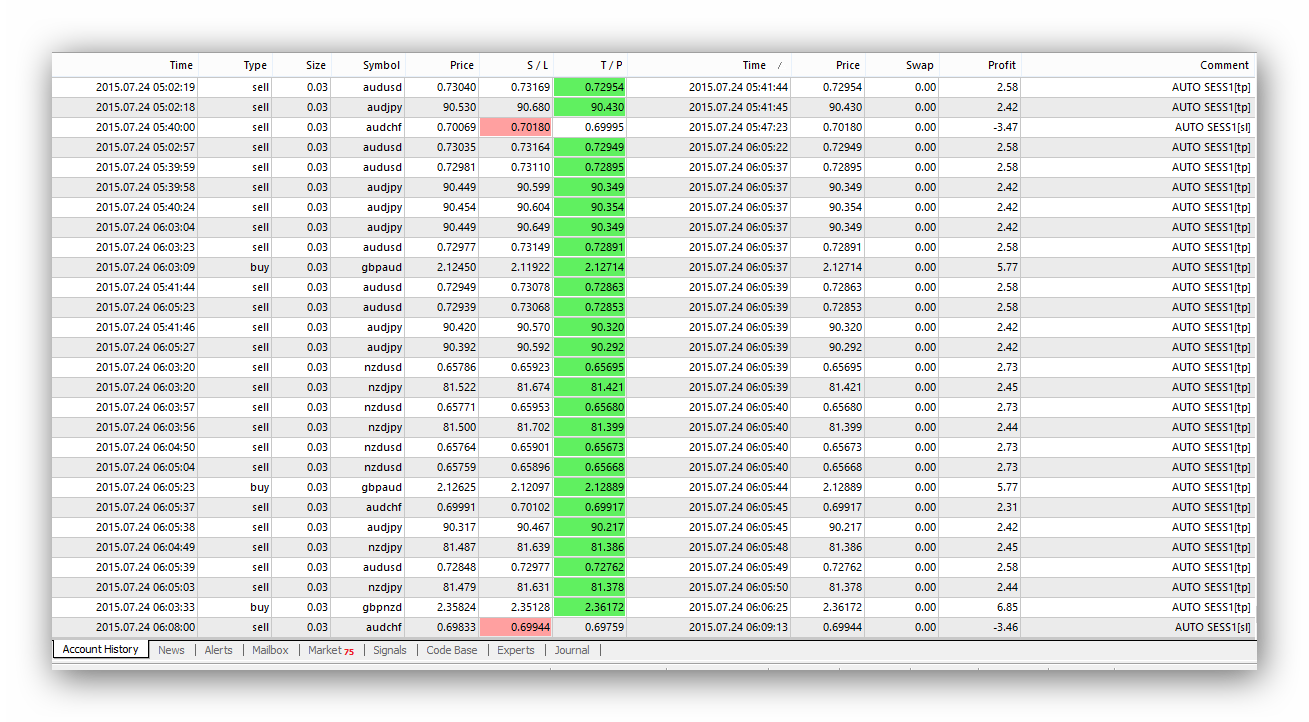Open the Journal tab
Viewport: 1309px width, 722px height.
click(x=572, y=650)
